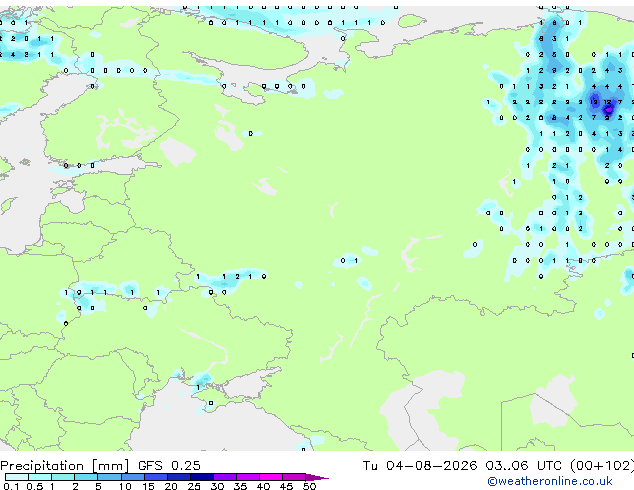Image resolution: width=634 pixels, height=490 pixels.
Task: Click the legend label '0.1'
Action: click(x=11, y=486)
